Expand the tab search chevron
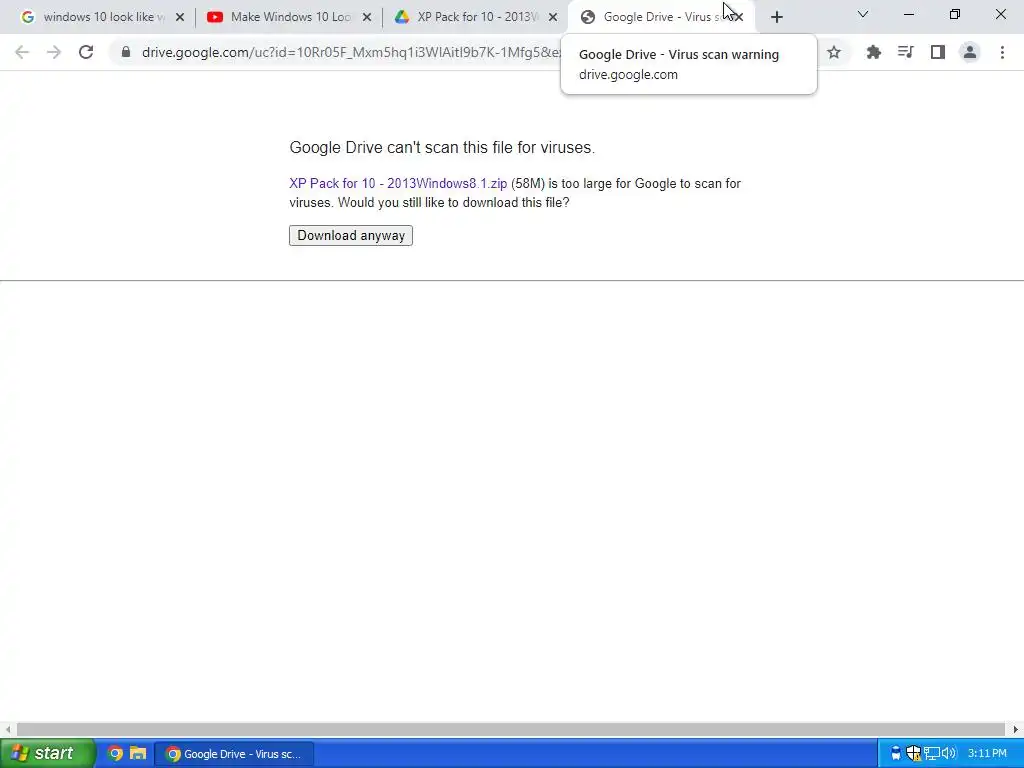The image size is (1024, 768). (x=863, y=14)
